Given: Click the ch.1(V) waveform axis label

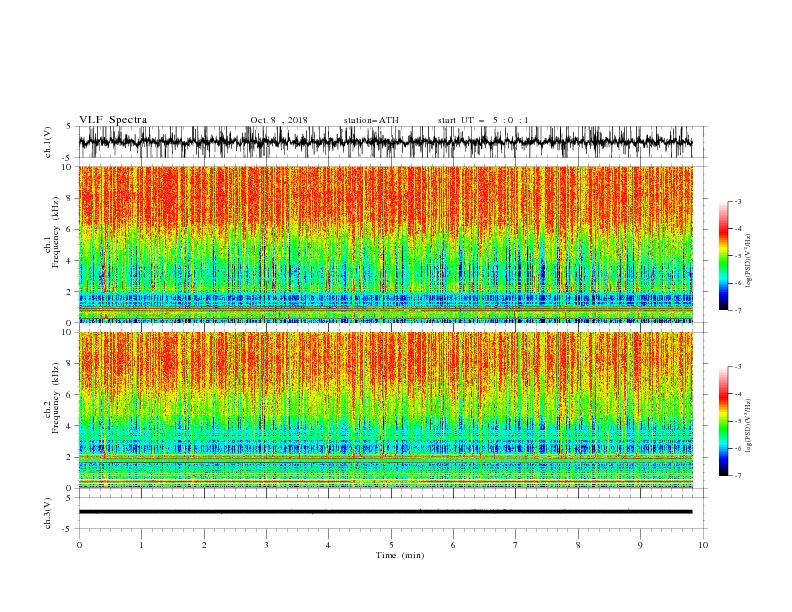Looking at the screenshot, I should (48, 142).
